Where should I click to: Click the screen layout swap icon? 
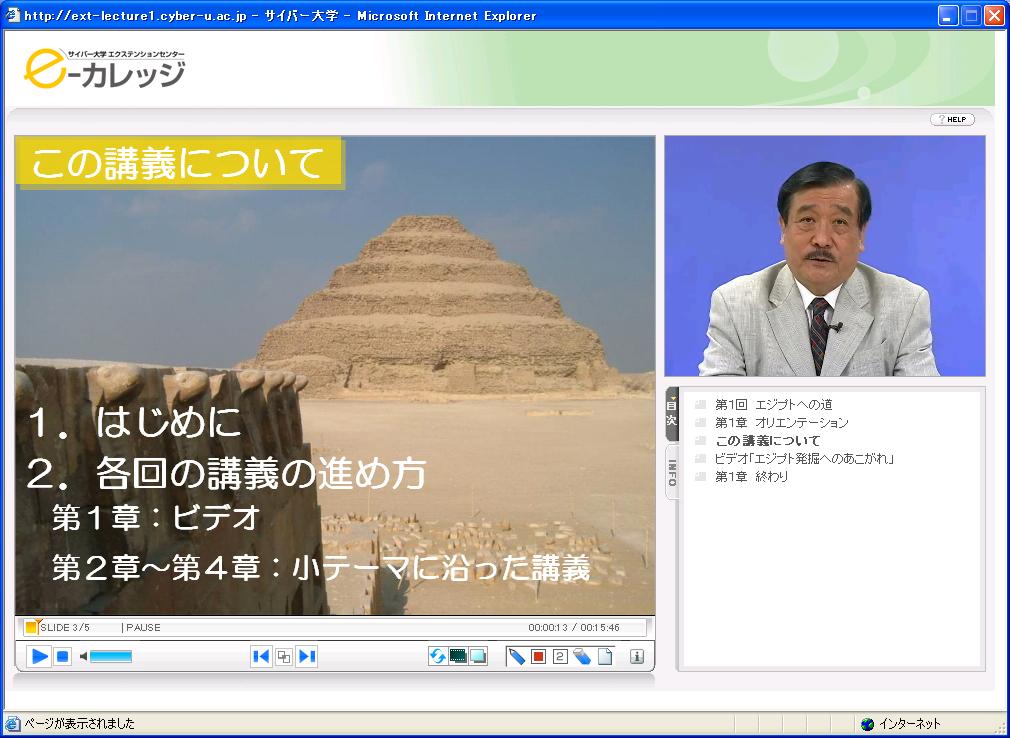pyautogui.click(x=479, y=656)
